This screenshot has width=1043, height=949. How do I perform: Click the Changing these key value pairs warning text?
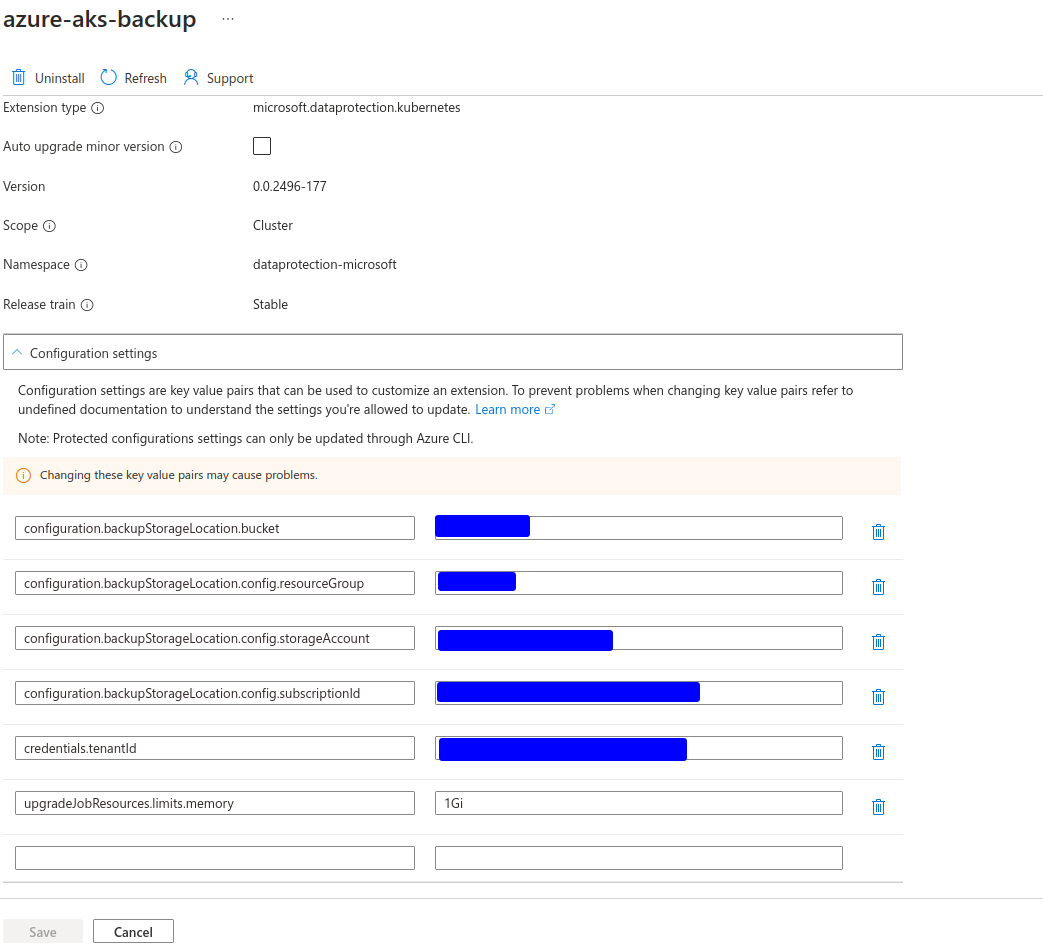tap(178, 475)
